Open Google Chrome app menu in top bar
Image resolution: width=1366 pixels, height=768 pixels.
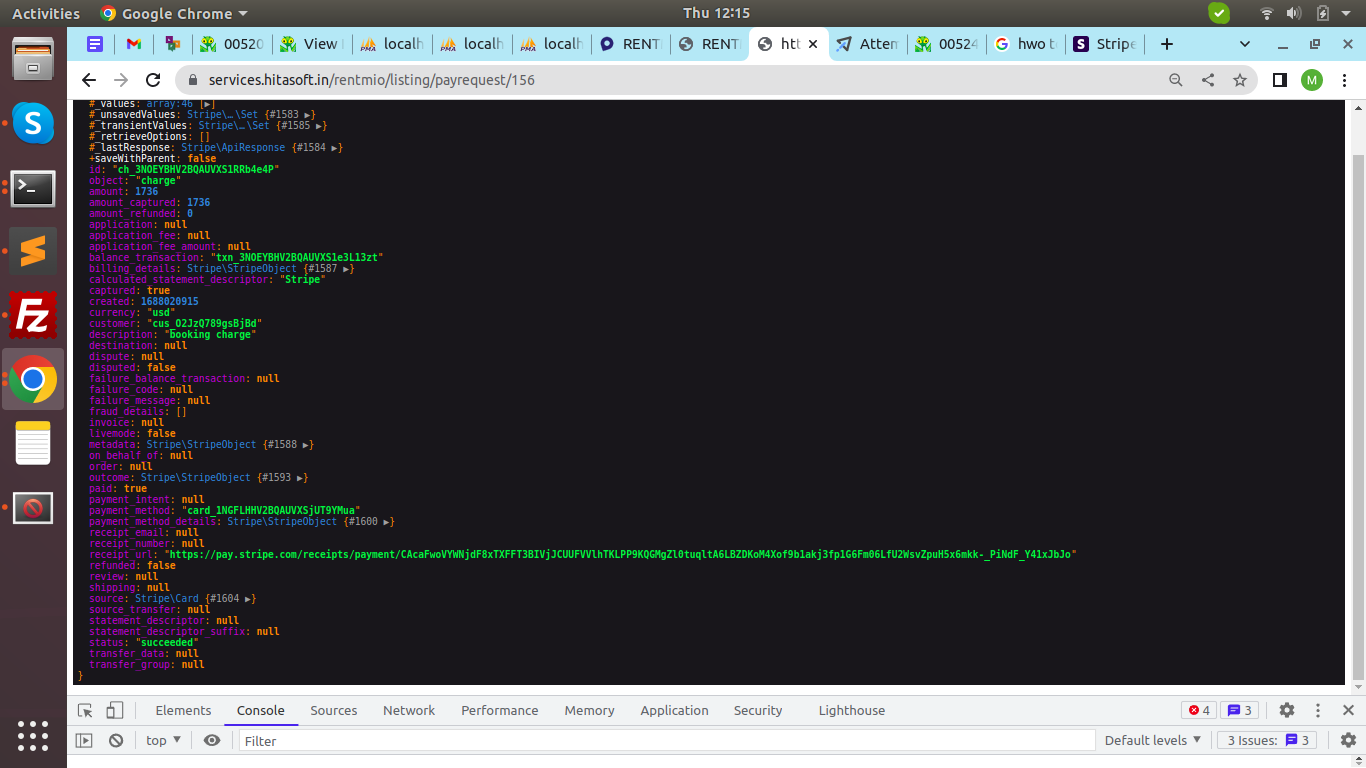click(174, 13)
